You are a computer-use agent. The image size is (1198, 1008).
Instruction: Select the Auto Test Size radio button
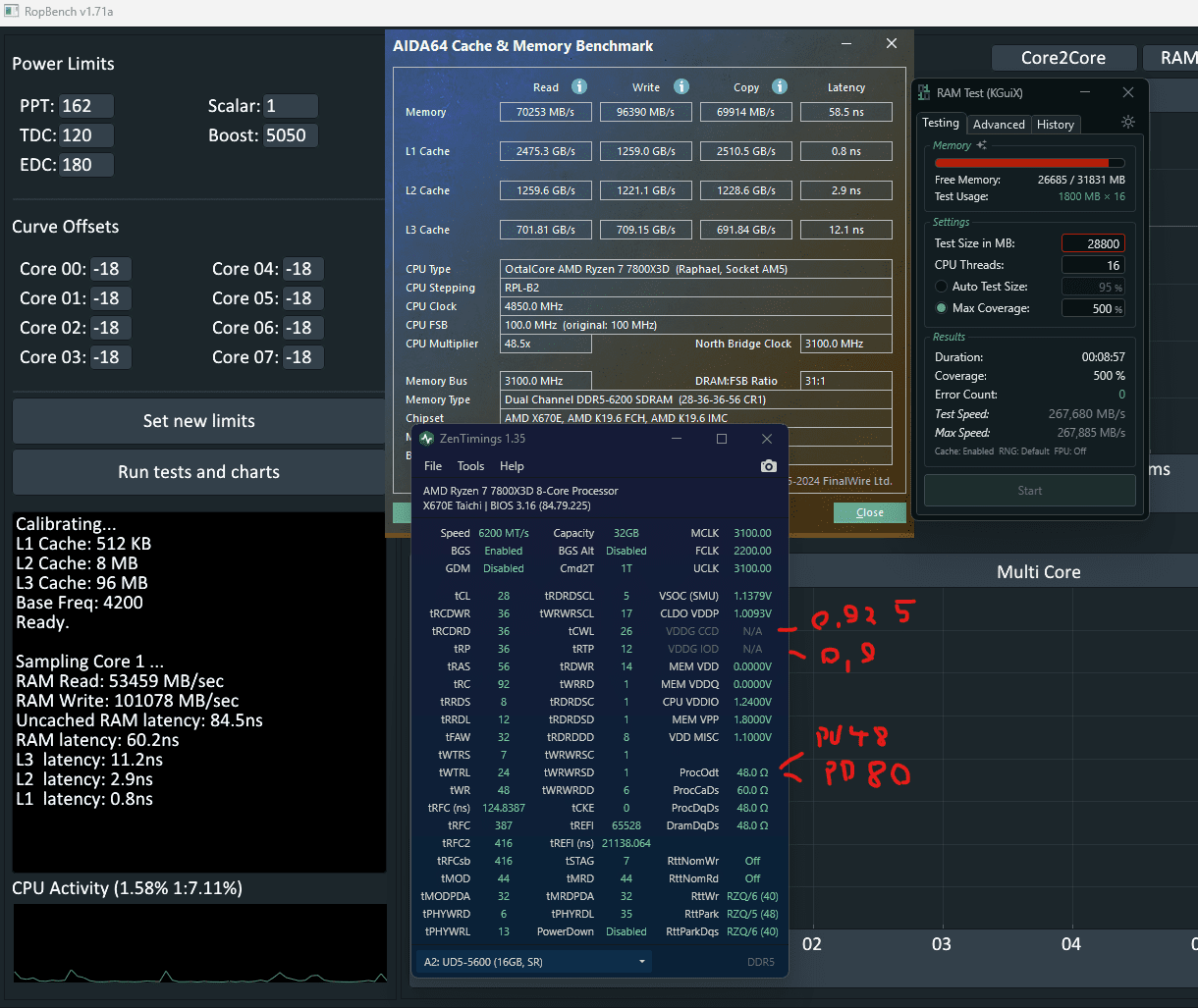point(942,287)
